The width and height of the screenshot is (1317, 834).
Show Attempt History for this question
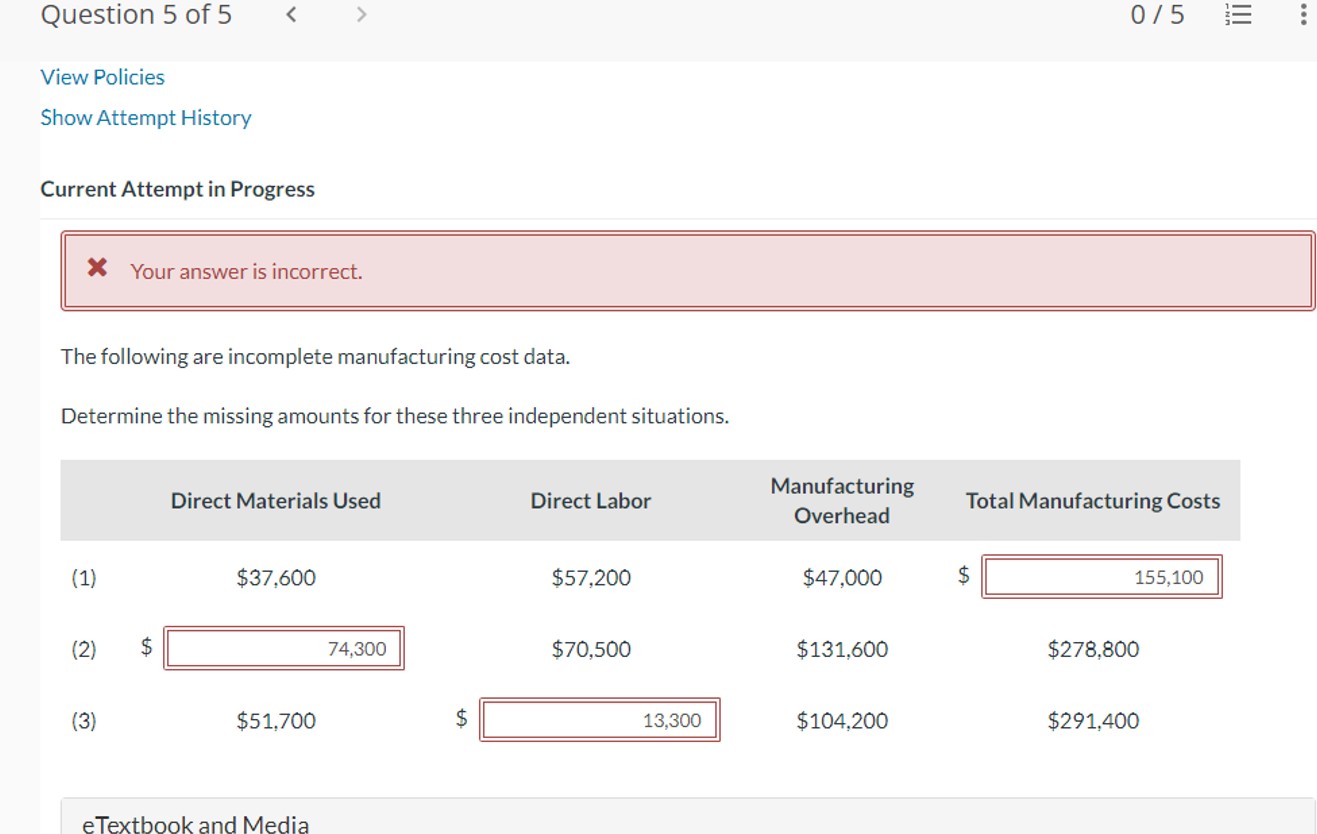145,117
